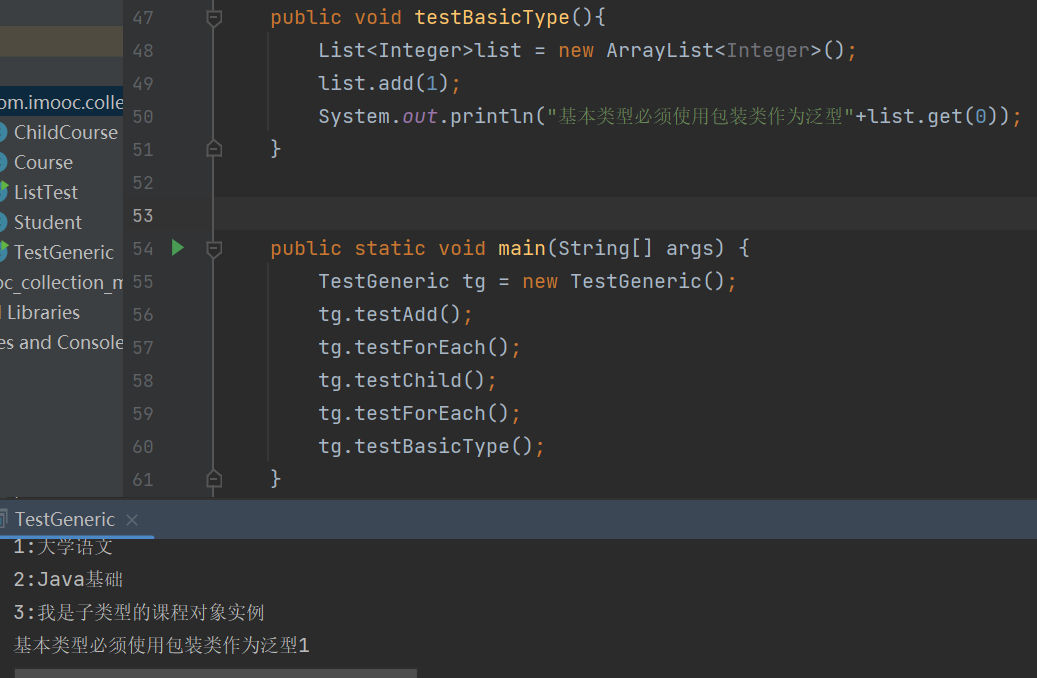Click the TestGeneric class icon in project tree
Image resolution: width=1037 pixels, height=678 pixels.
(3, 252)
